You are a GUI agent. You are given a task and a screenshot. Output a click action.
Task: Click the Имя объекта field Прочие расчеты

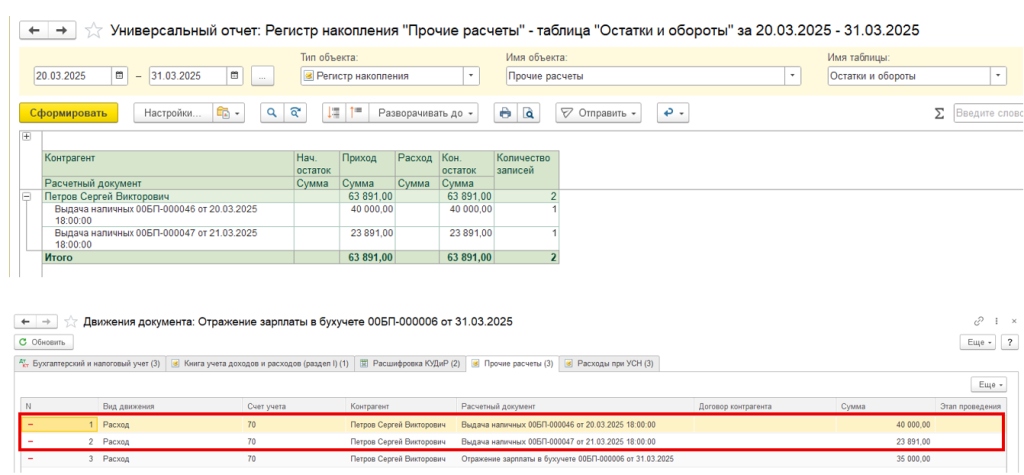click(x=646, y=76)
